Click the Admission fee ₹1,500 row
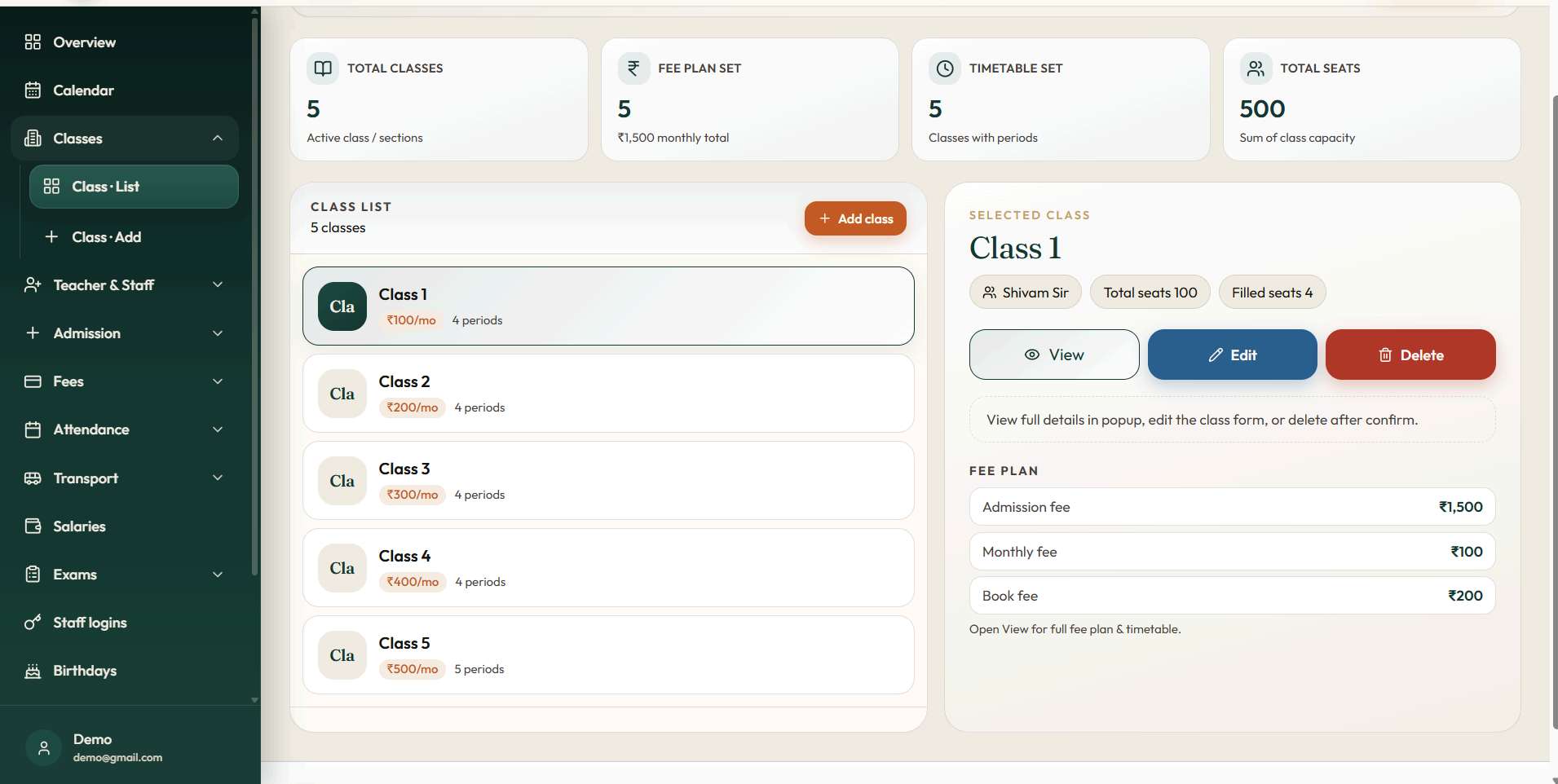This screenshot has height=784, width=1558. click(1232, 507)
